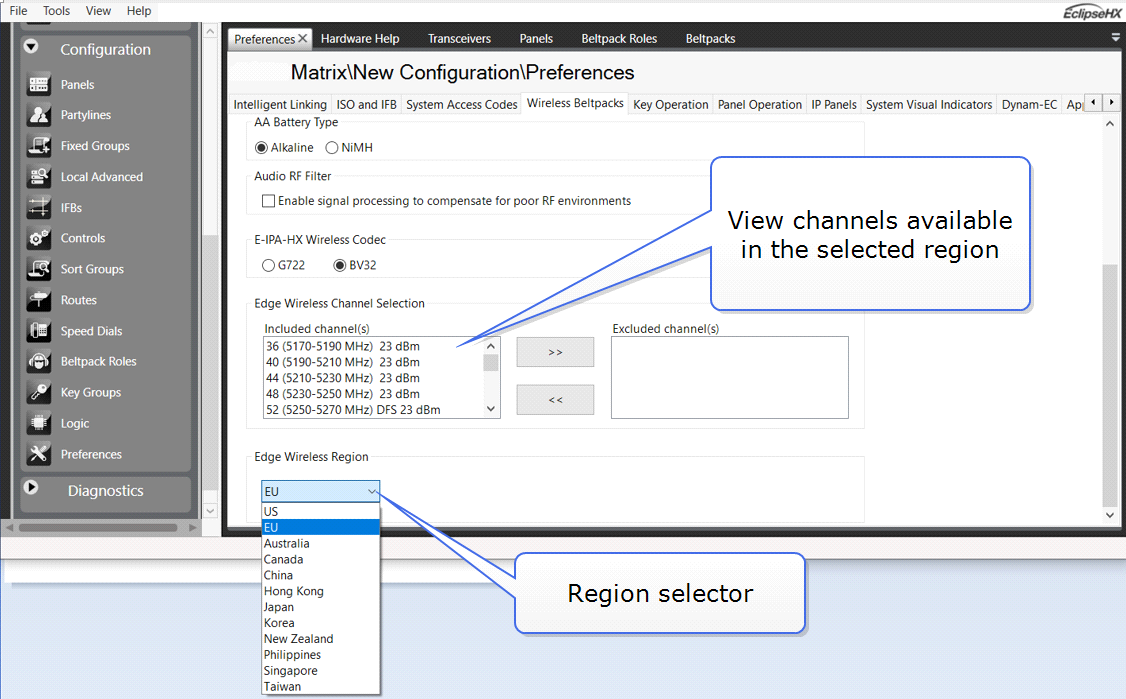Open the Dynam-EC tab

point(1029,105)
